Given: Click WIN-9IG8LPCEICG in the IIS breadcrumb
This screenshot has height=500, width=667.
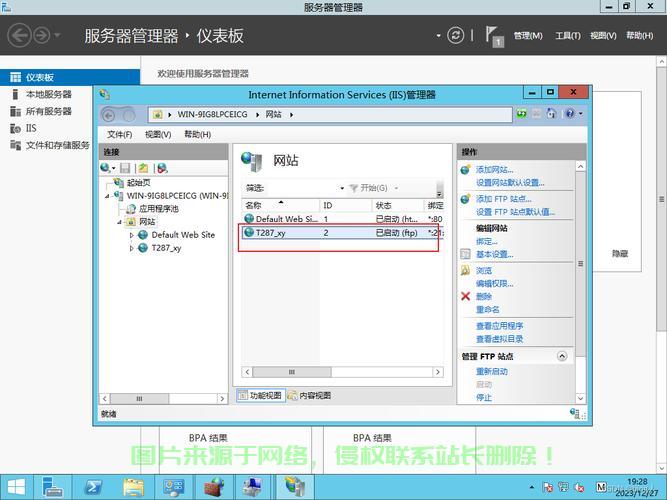Looking at the screenshot, I should (x=212, y=114).
